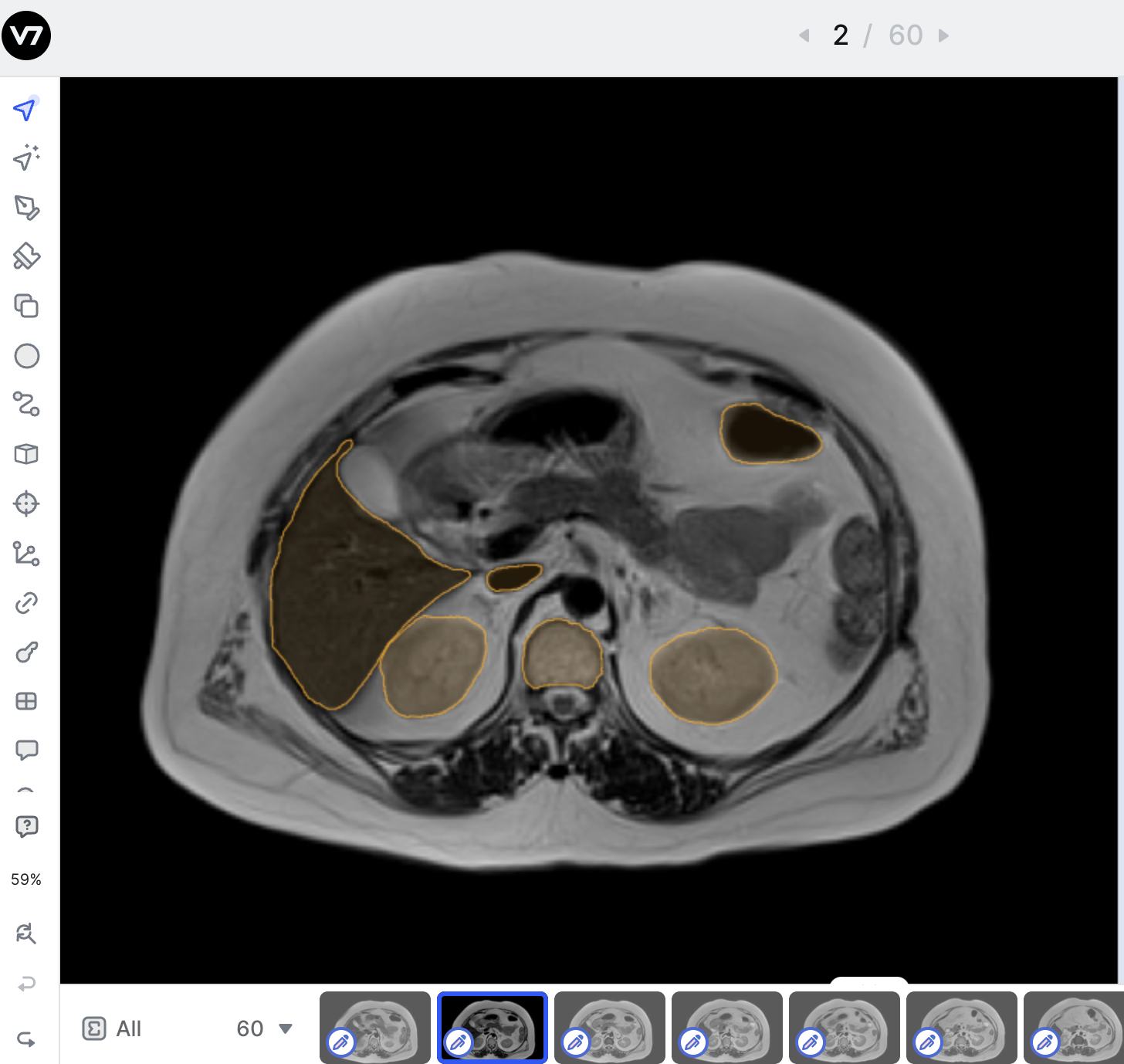The height and width of the screenshot is (1064, 1124).
Task: Open the help question icon
Action: [x=26, y=827]
